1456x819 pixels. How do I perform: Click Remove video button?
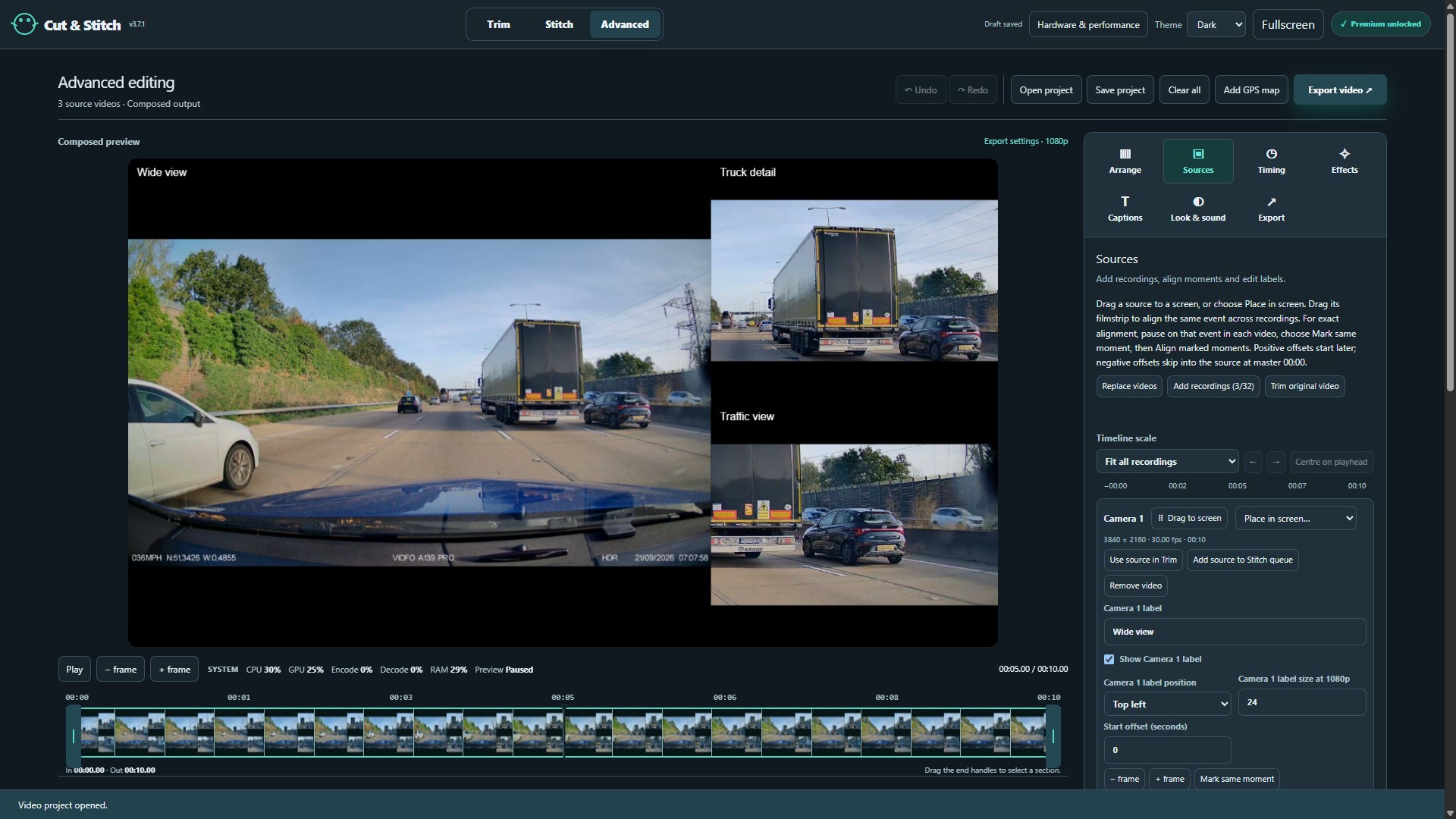[x=1135, y=585]
